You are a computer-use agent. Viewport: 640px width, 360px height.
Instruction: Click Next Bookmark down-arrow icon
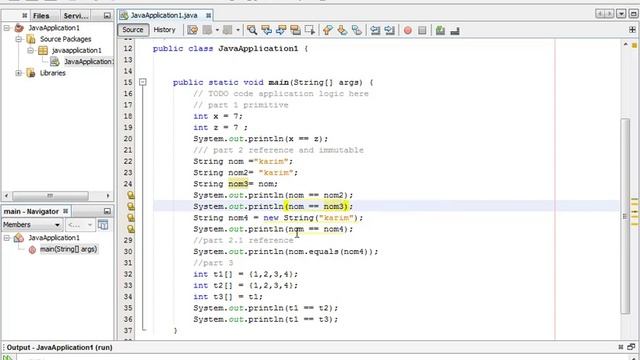(342, 30)
